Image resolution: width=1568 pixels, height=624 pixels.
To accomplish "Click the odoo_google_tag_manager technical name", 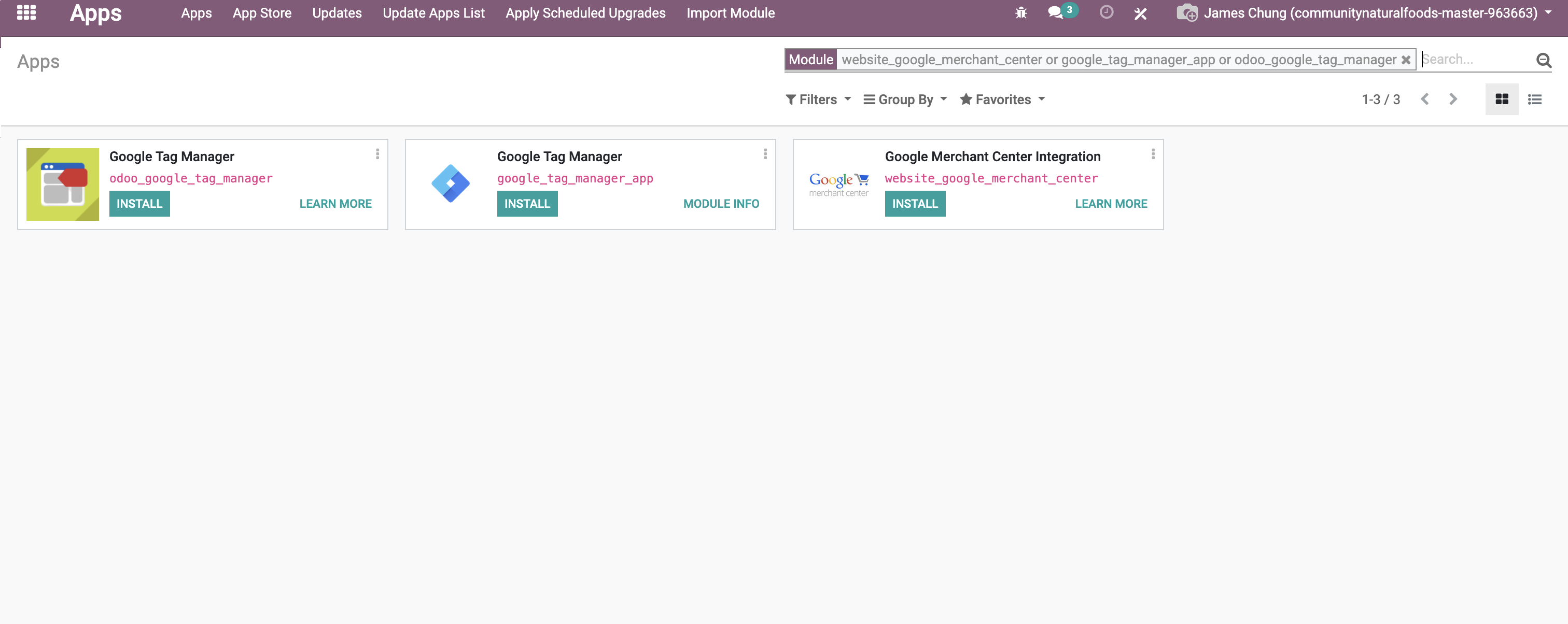I will [x=191, y=178].
